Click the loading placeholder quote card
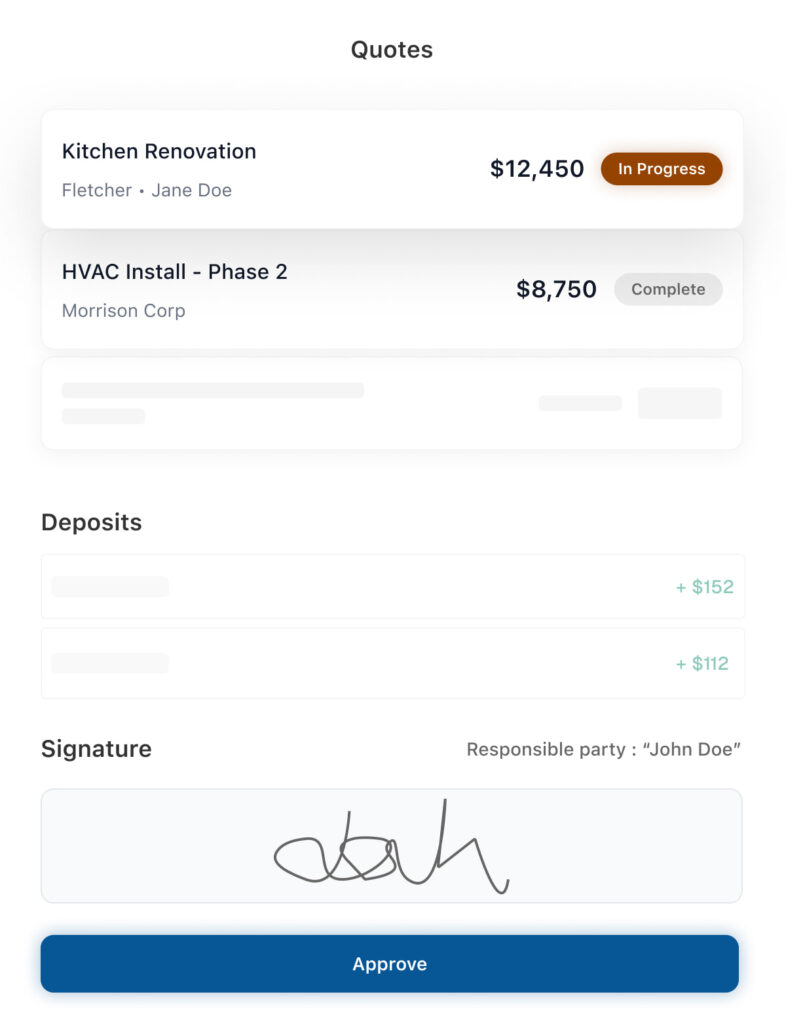The width and height of the screenshot is (786, 1024). 392,403
